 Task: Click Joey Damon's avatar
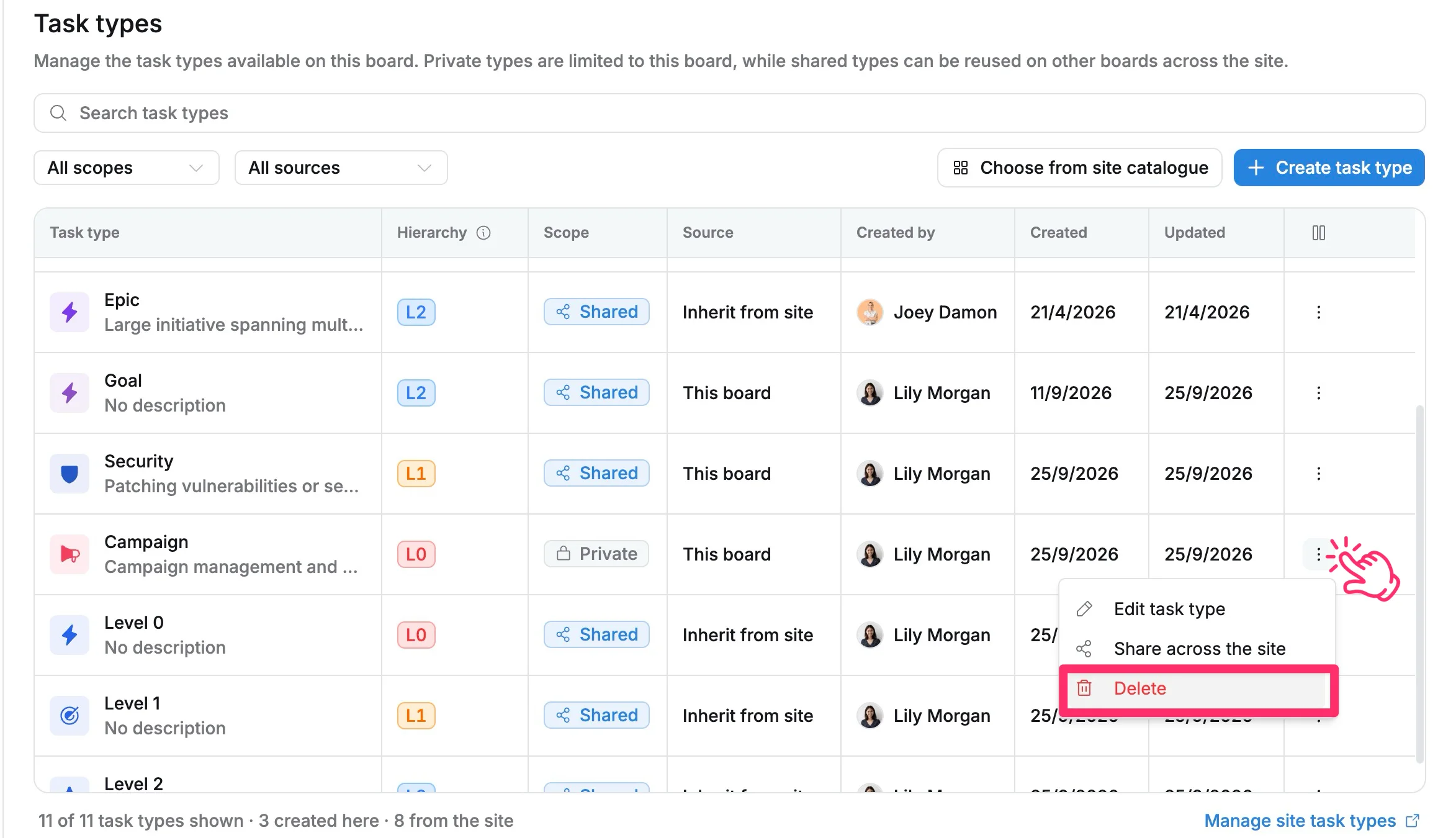coord(870,312)
